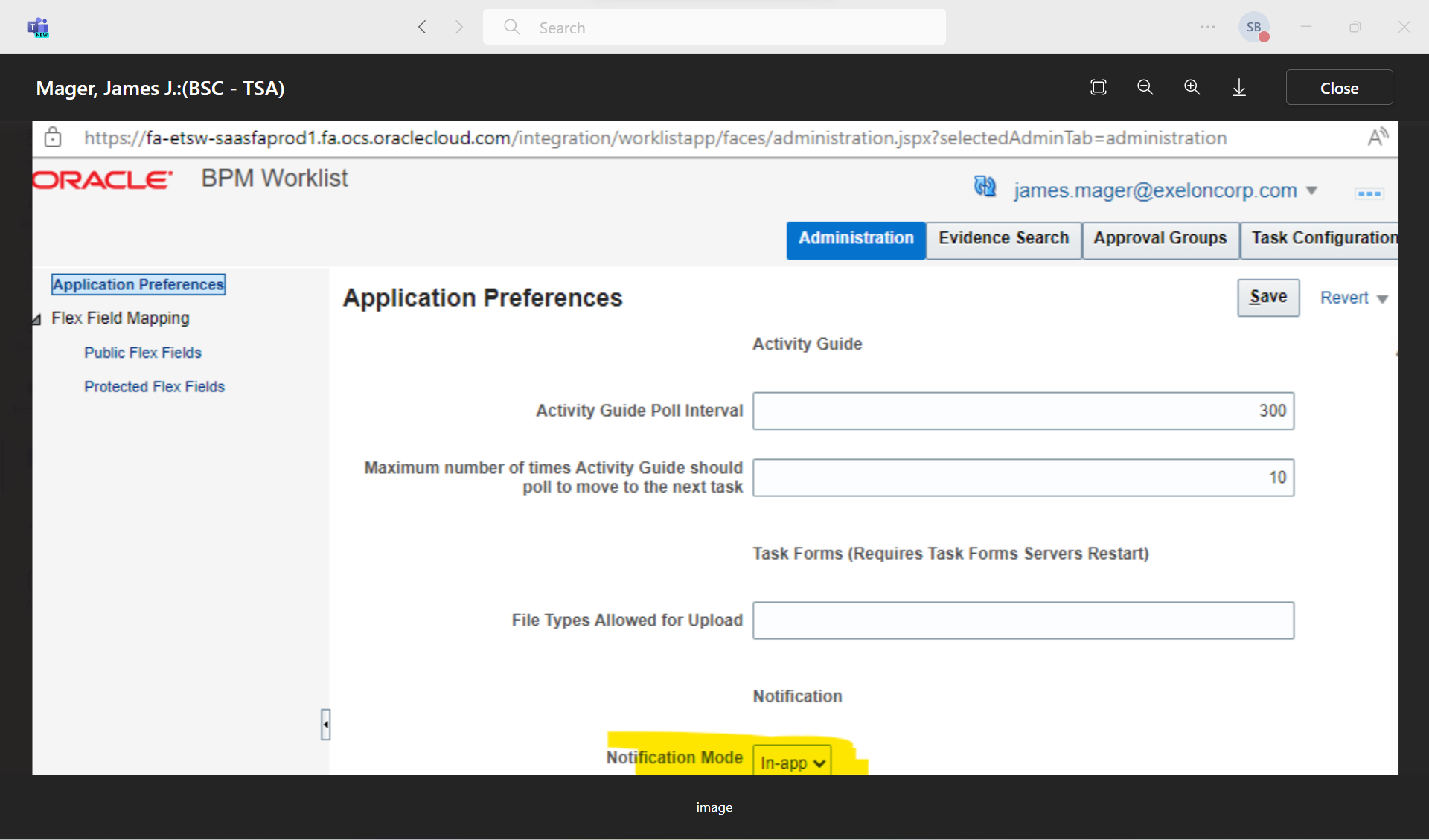The height and width of the screenshot is (840, 1429).
Task: Click the lock icon in the address bar
Action: click(53, 138)
